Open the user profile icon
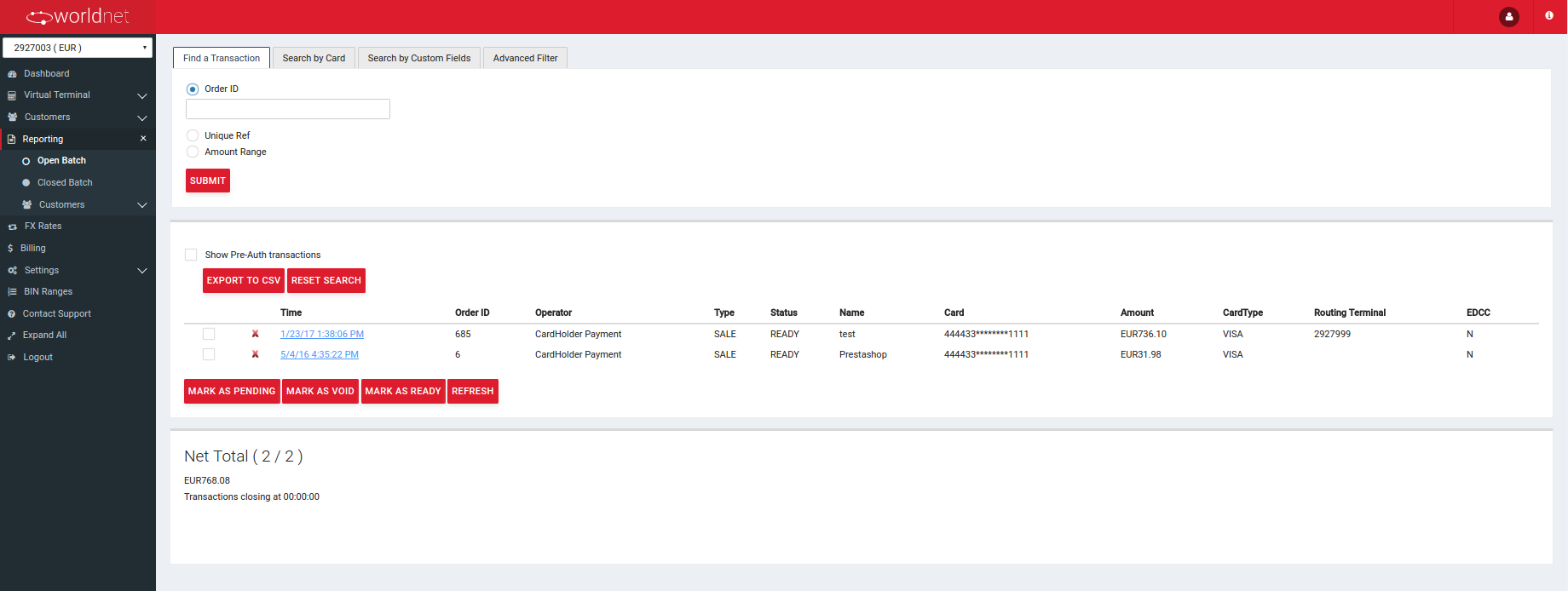This screenshot has width=1568, height=591. [1509, 16]
